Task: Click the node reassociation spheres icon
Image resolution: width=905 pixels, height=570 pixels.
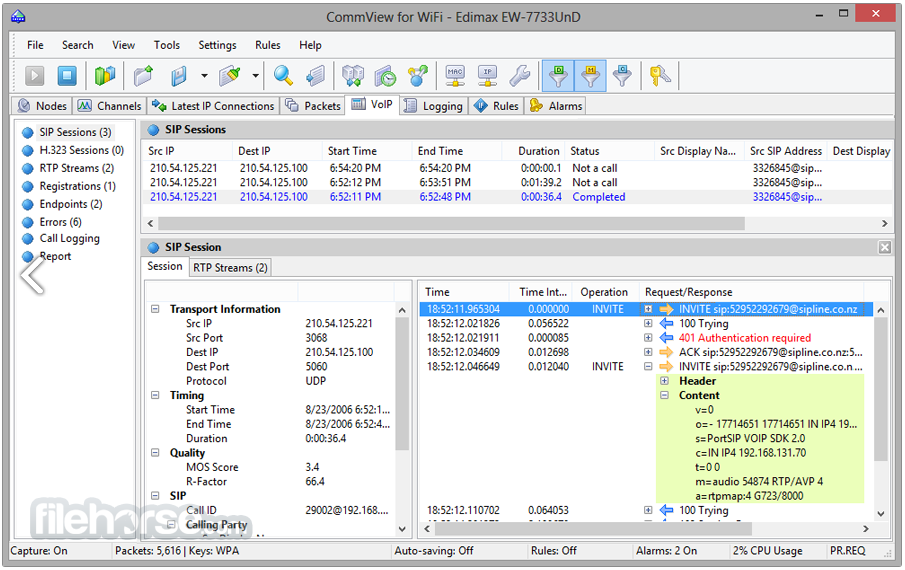Action: (417, 76)
